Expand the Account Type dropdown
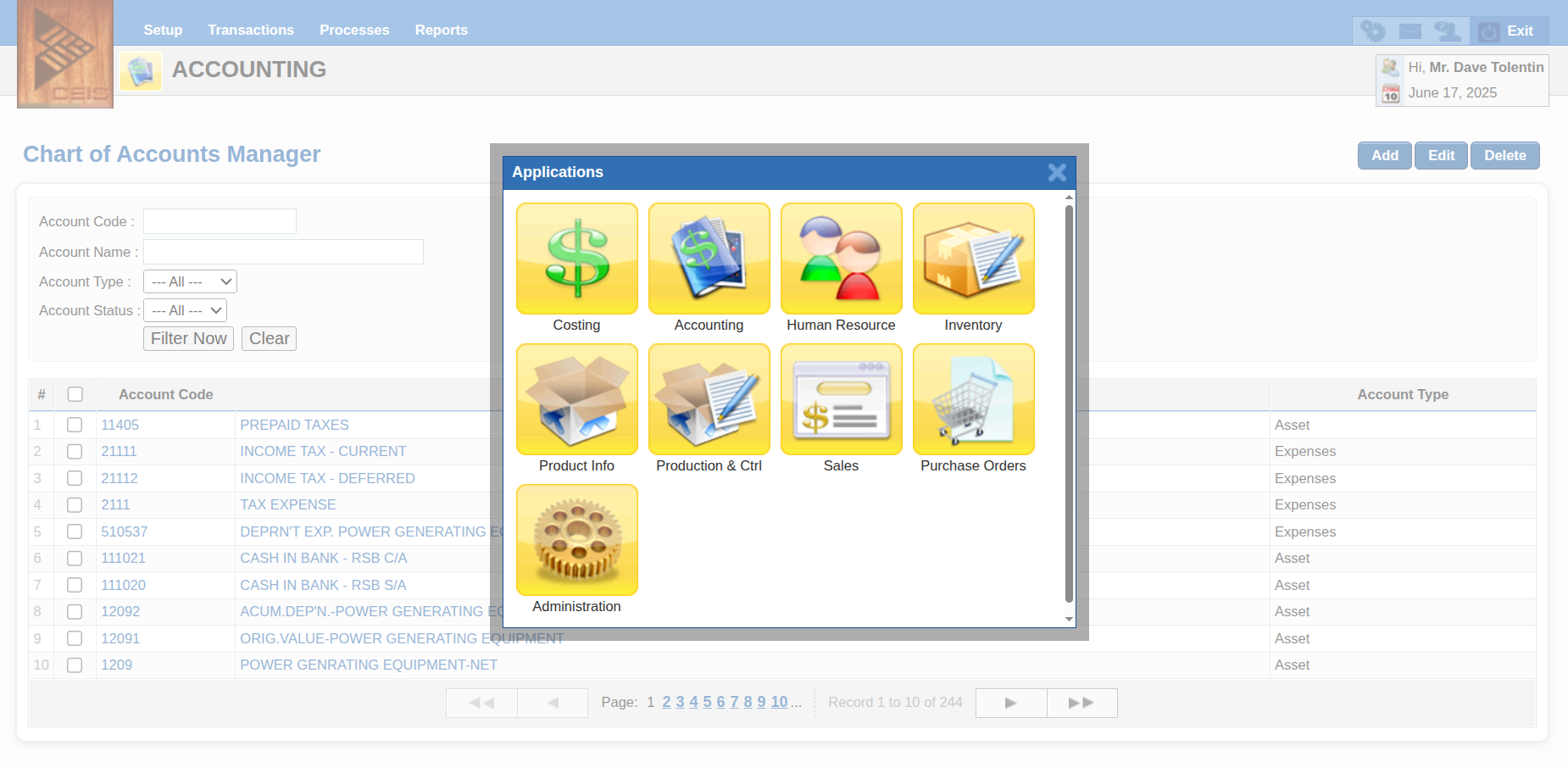This screenshot has height=768, width=1568. (190, 281)
